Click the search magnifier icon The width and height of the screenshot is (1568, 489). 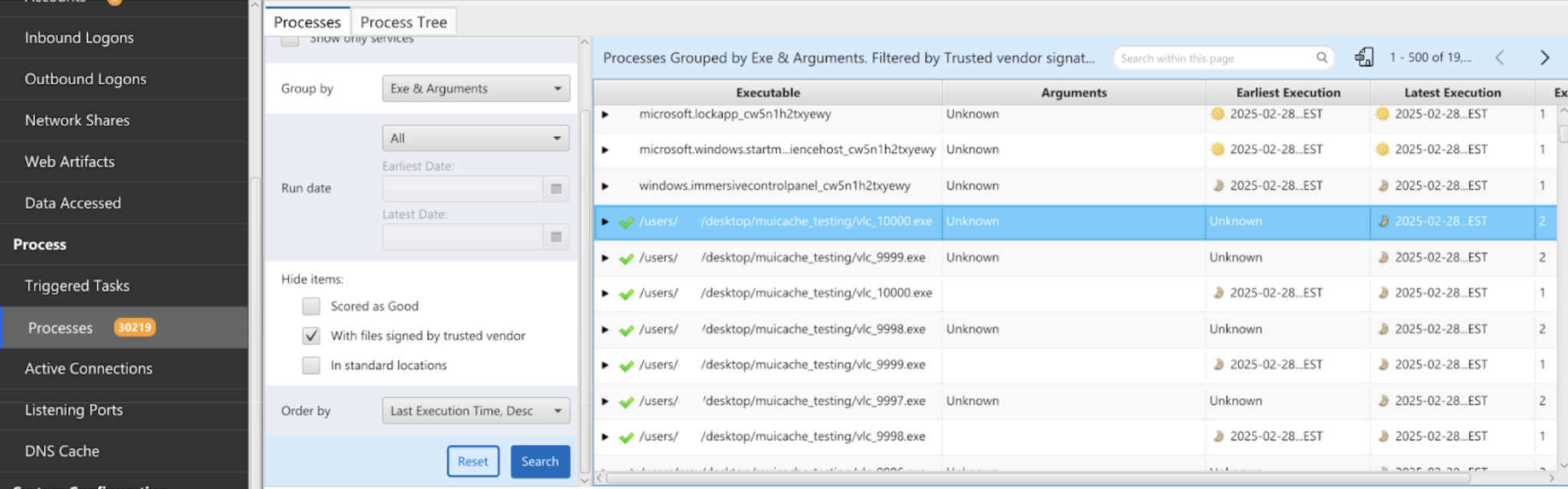[1321, 57]
